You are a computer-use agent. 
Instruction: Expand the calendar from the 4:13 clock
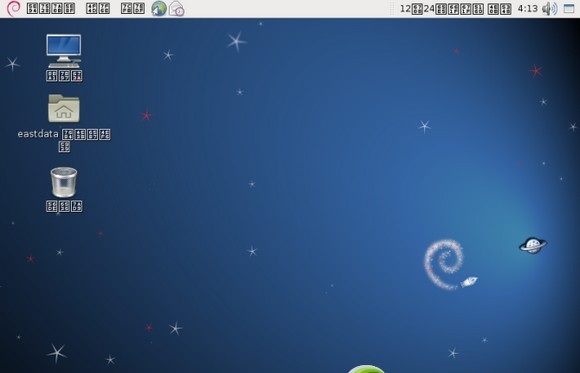[527, 9]
